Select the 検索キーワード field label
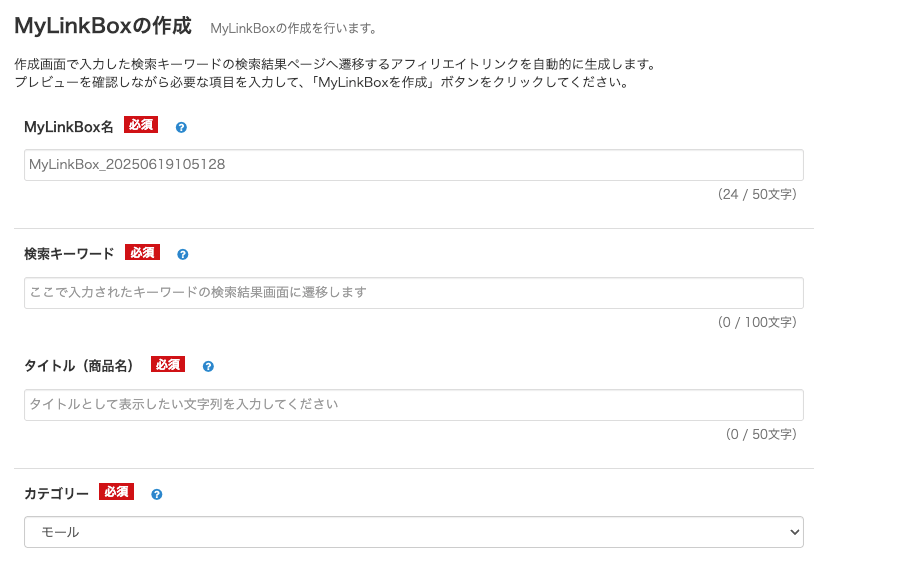900x565 pixels. [69, 254]
